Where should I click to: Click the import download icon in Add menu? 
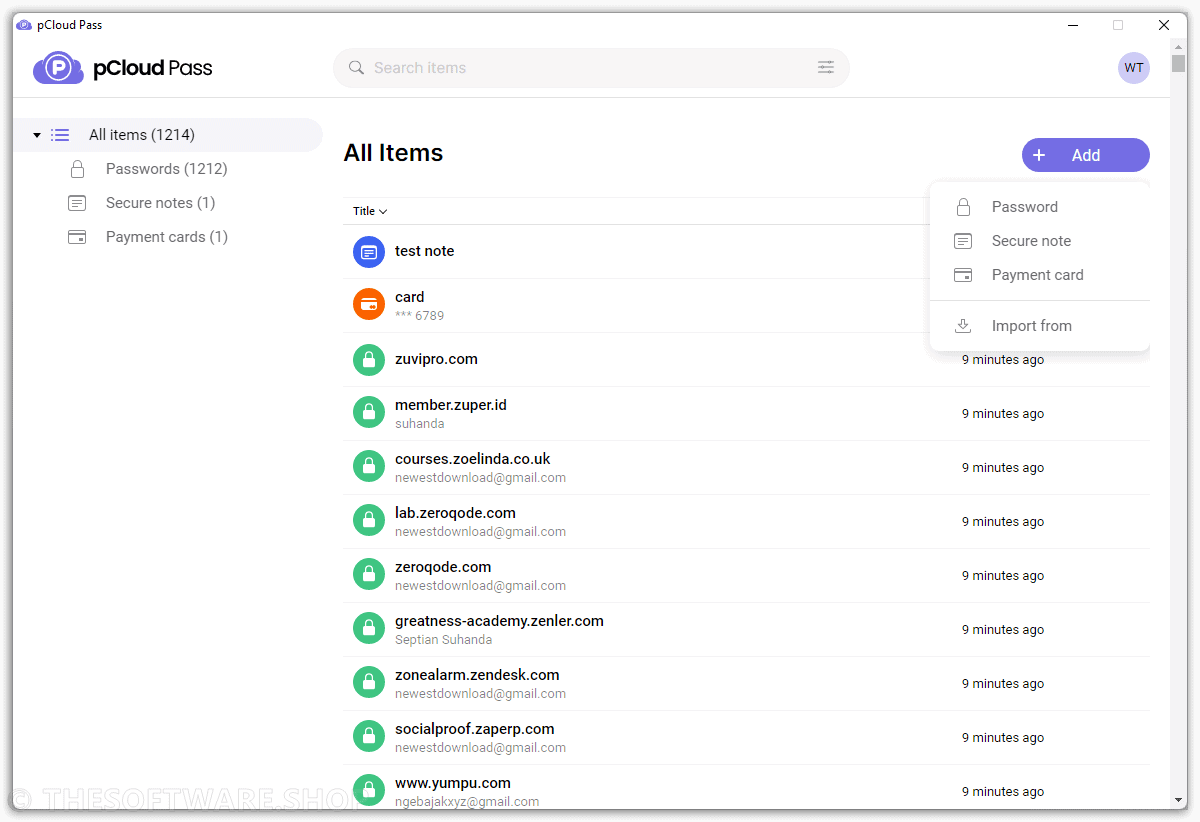pyautogui.click(x=963, y=326)
